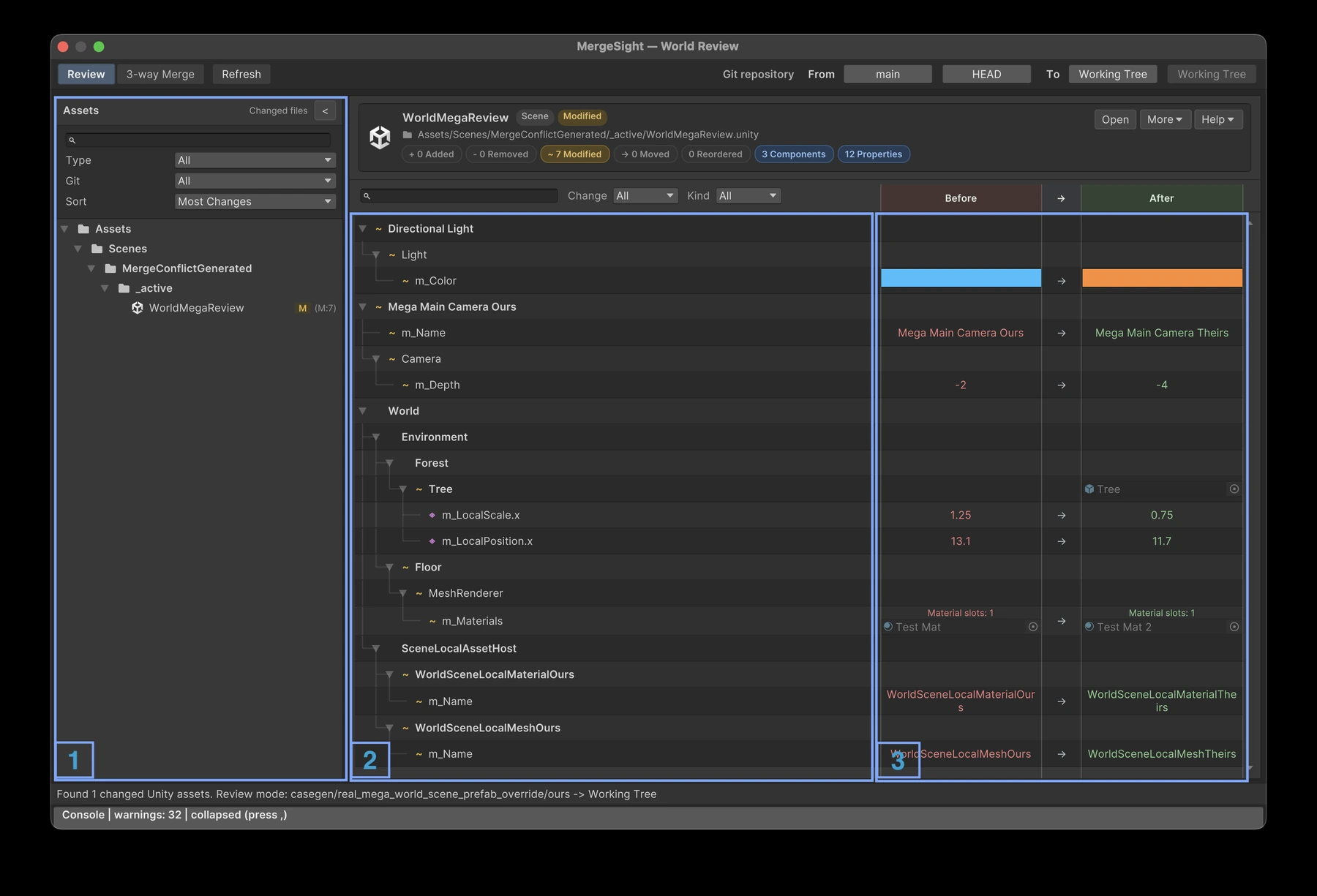
Task: Switch to the Review tab
Action: pos(86,74)
